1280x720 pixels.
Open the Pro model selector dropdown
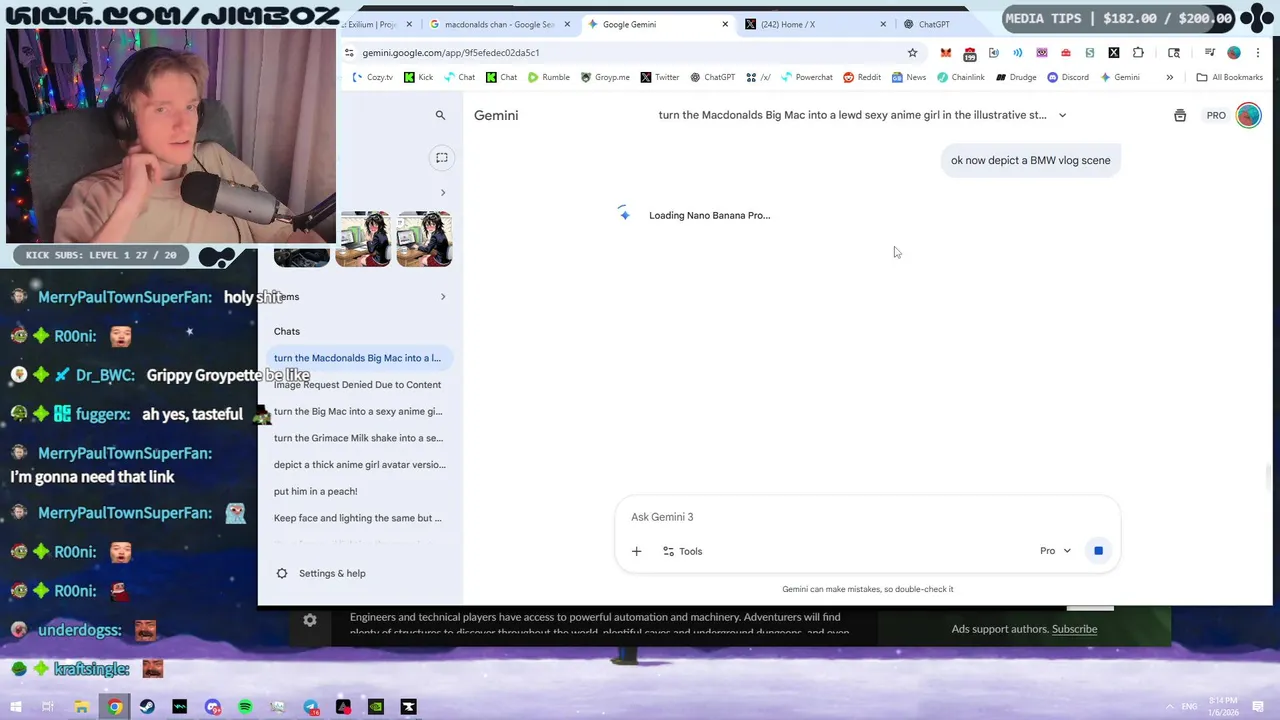[x=1055, y=551]
